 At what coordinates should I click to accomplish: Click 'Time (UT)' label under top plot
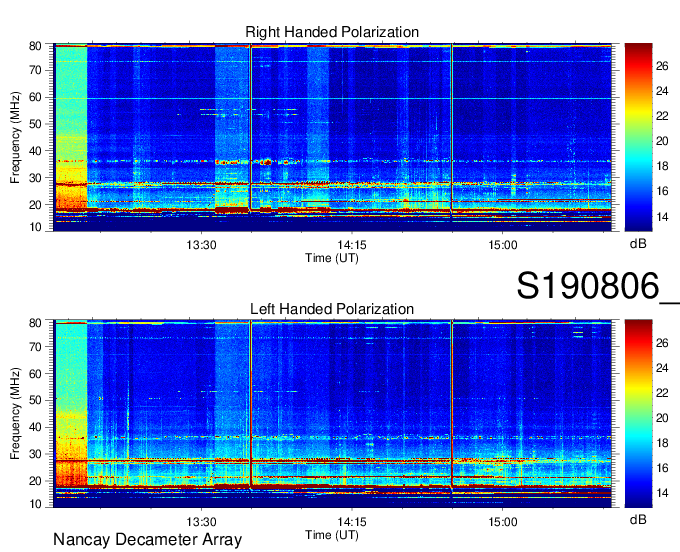[x=332, y=258]
